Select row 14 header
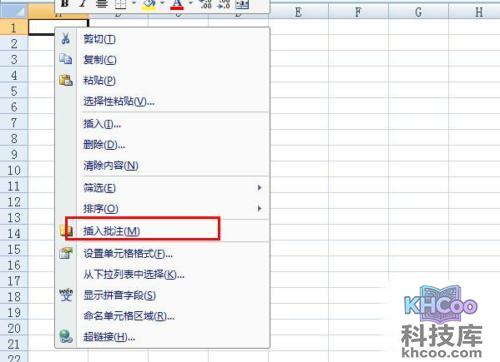 pyautogui.click(x=14, y=233)
